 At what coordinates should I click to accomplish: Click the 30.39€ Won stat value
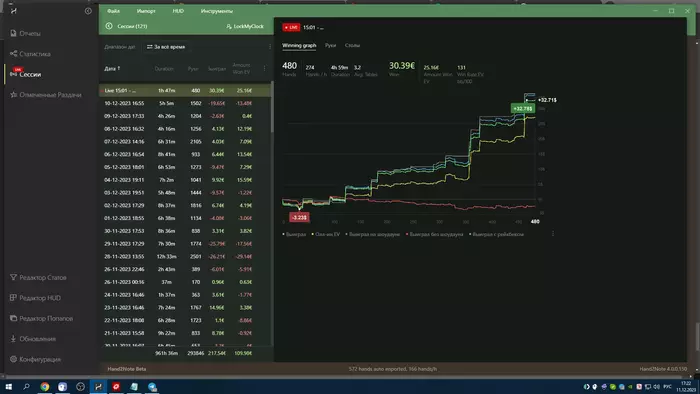(x=402, y=66)
